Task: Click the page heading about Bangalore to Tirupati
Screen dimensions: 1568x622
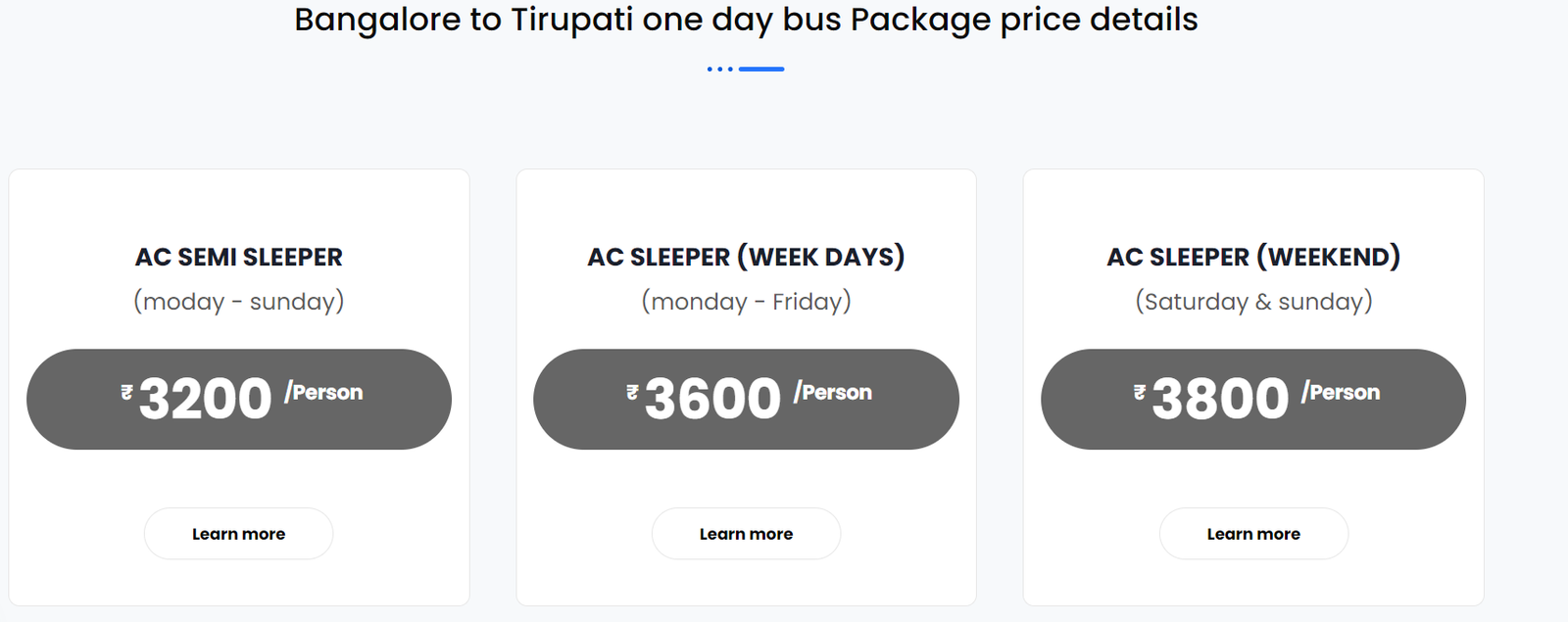Action: coord(745,19)
